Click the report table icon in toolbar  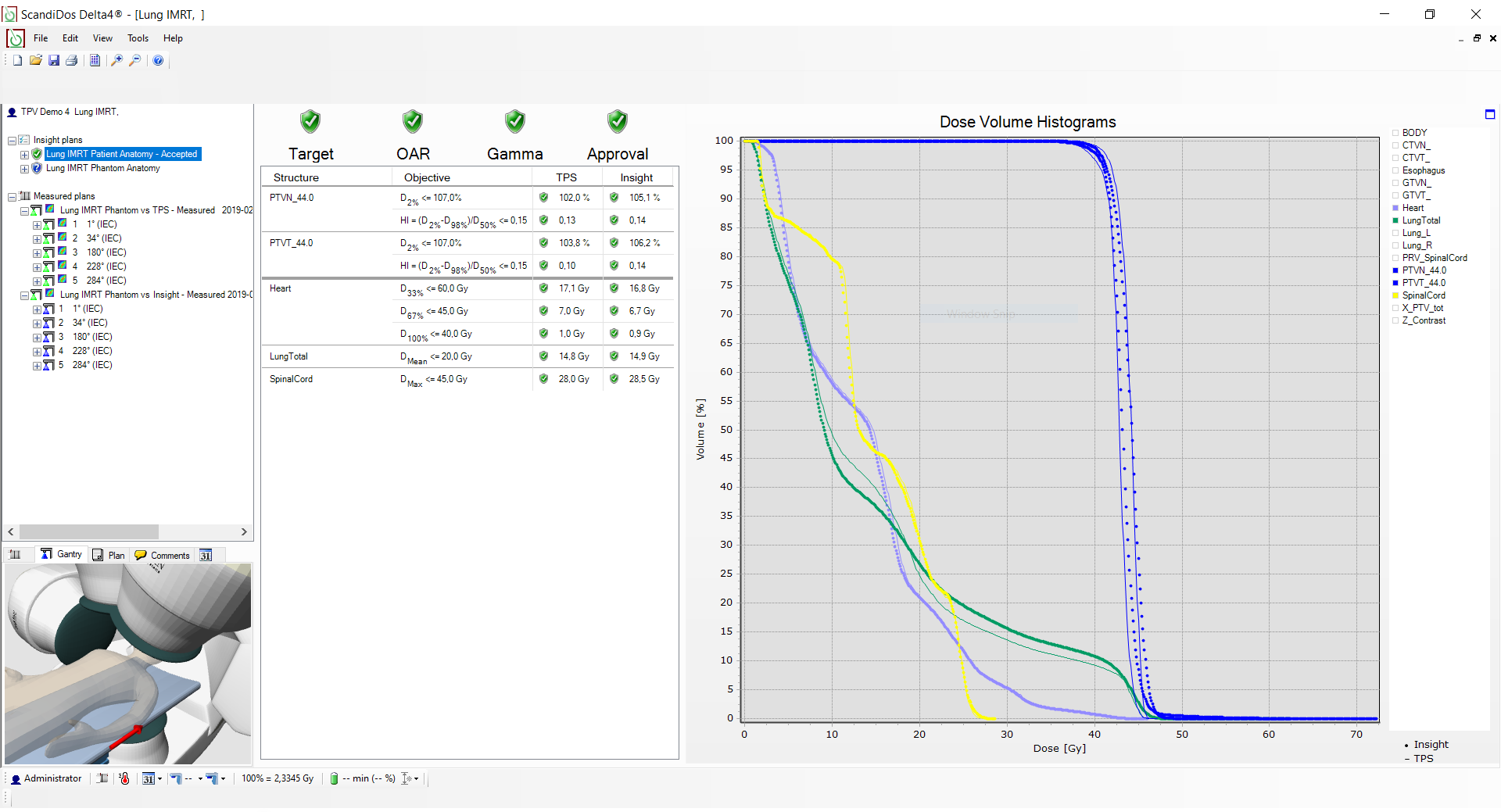pos(95,60)
